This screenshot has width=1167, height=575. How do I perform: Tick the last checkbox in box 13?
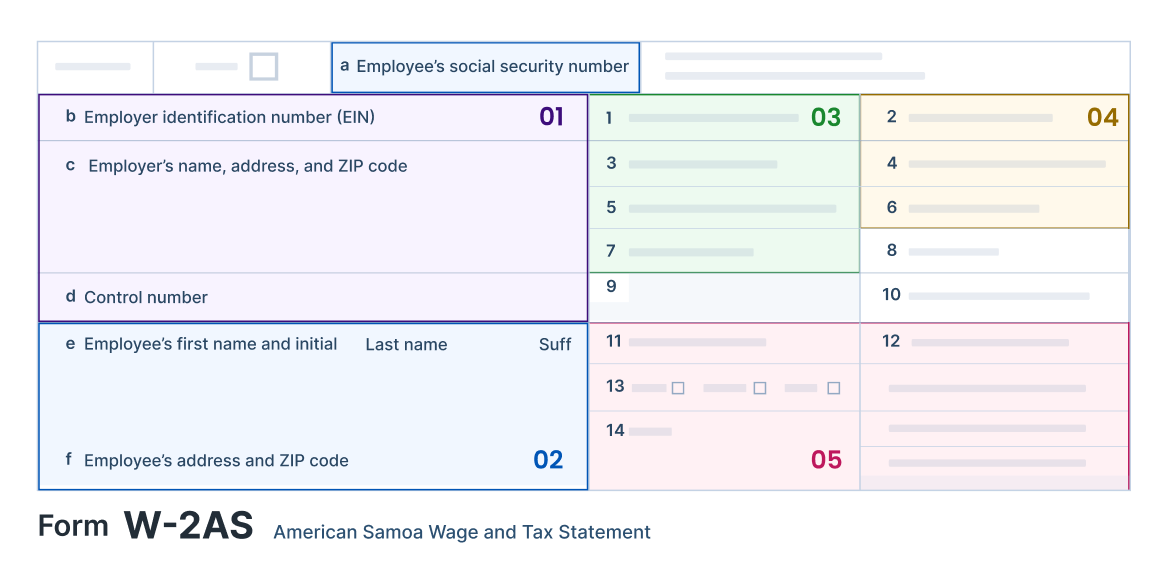(834, 388)
